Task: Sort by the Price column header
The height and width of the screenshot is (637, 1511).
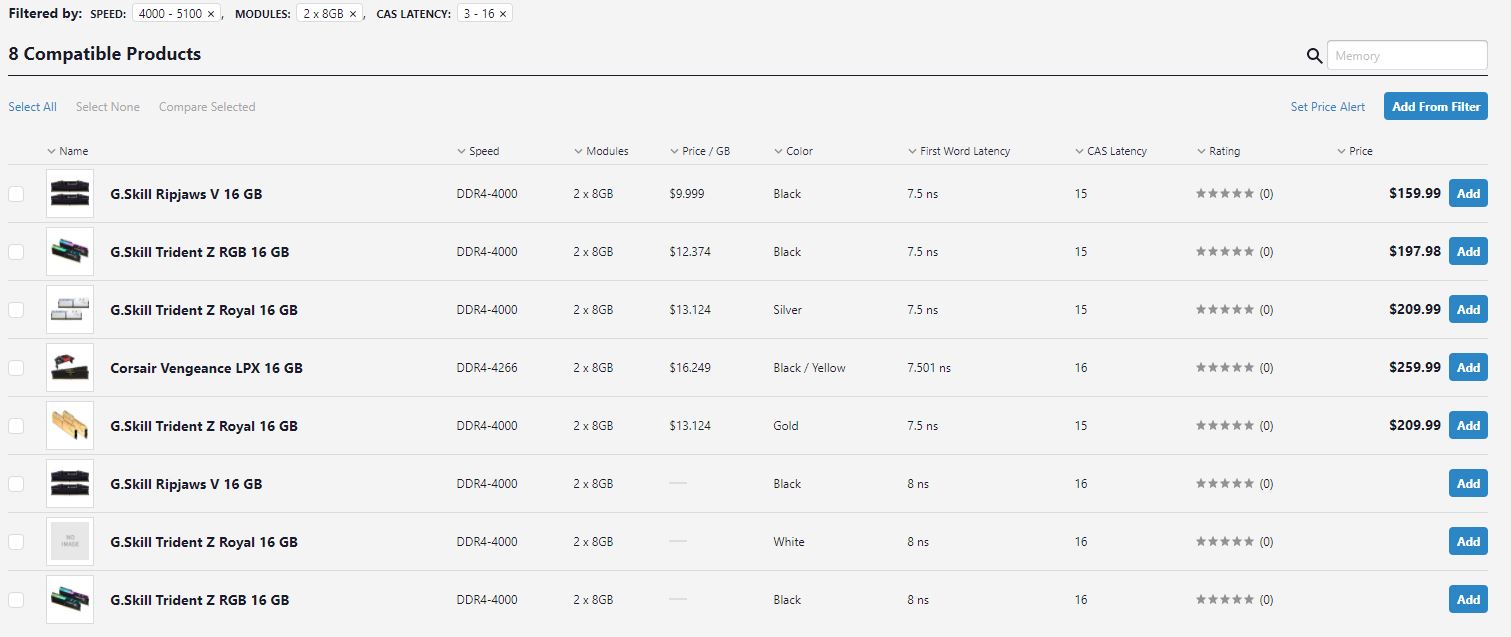Action: click(1355, 151)
